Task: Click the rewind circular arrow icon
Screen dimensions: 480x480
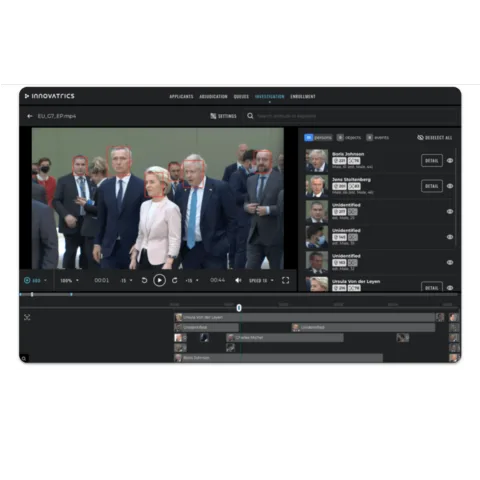Action: coord(144,280)
